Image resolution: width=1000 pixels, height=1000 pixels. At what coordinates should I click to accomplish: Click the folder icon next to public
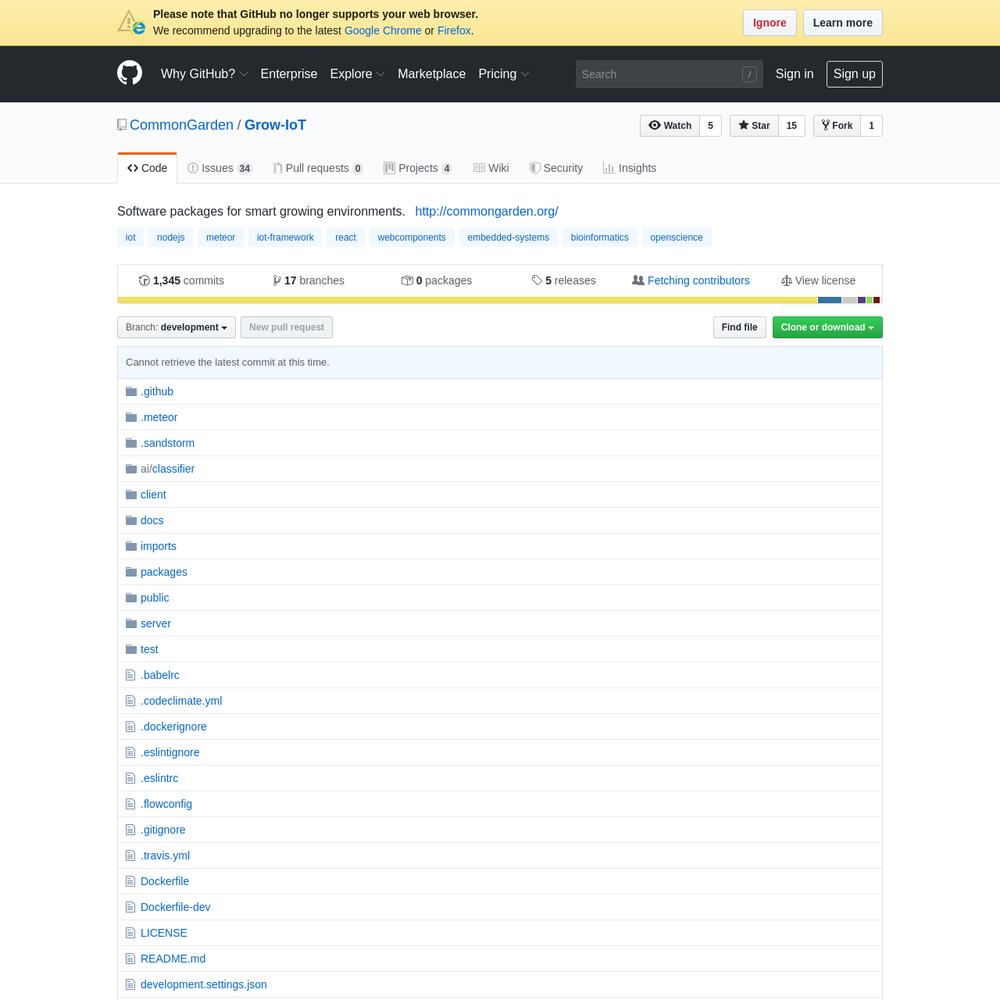tap(131, 598)
